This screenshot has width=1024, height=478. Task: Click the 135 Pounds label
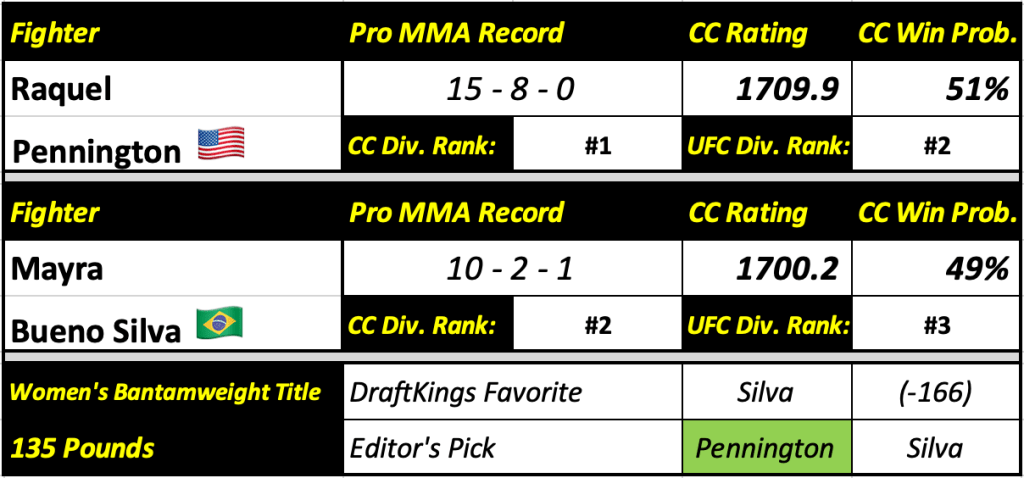pos(82,447)
